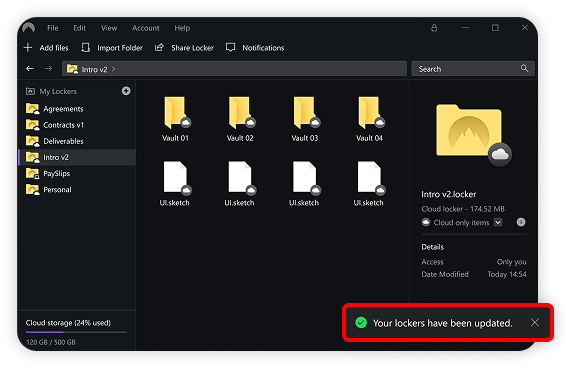The width and height of the screenshot is (571, 368).
Task: Open the File menu
Action: tap(52, 28)
